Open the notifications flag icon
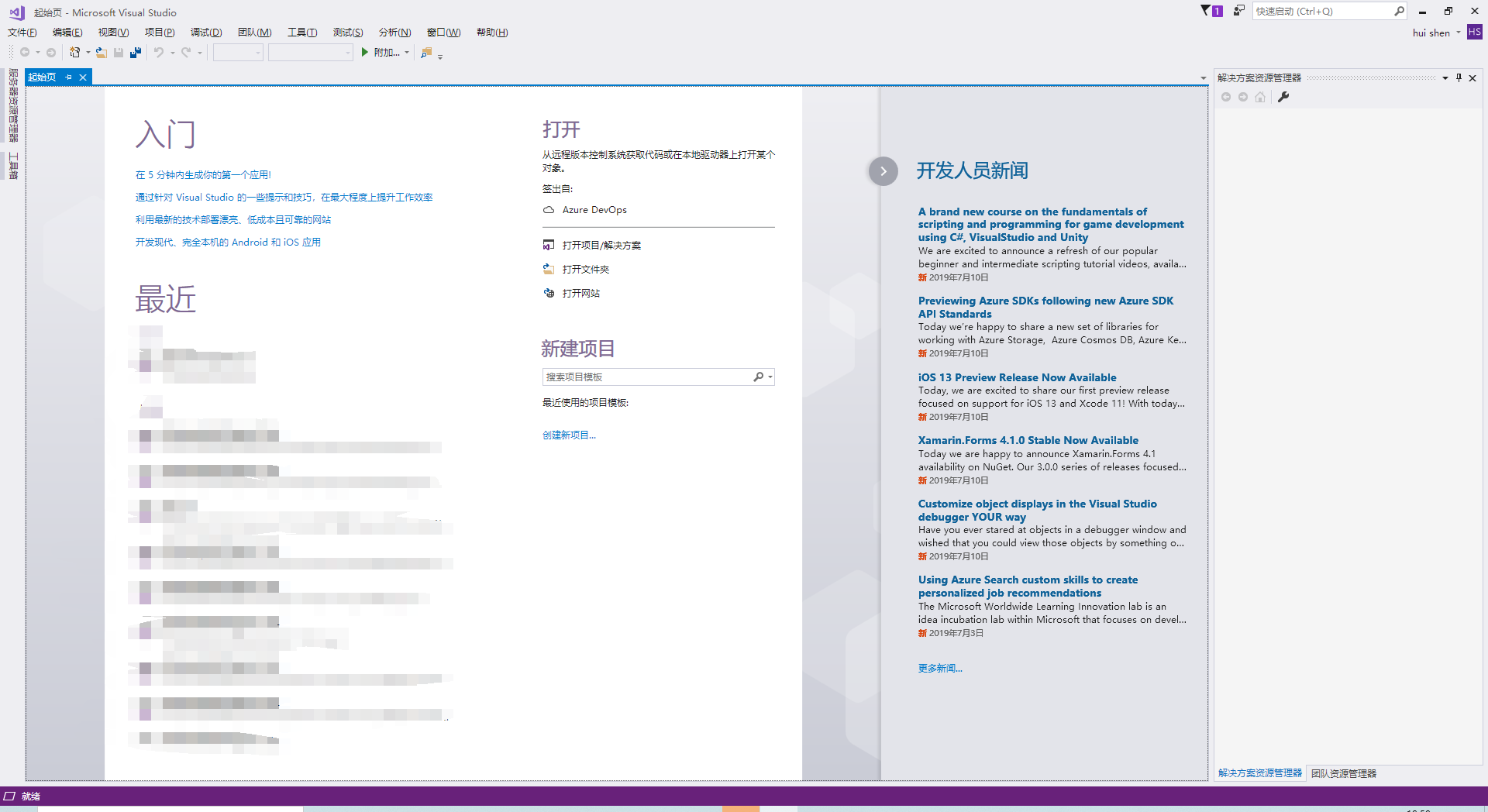Image resolution: width=1488 pixels, height=812 pixels. [x=1211, y=11]
